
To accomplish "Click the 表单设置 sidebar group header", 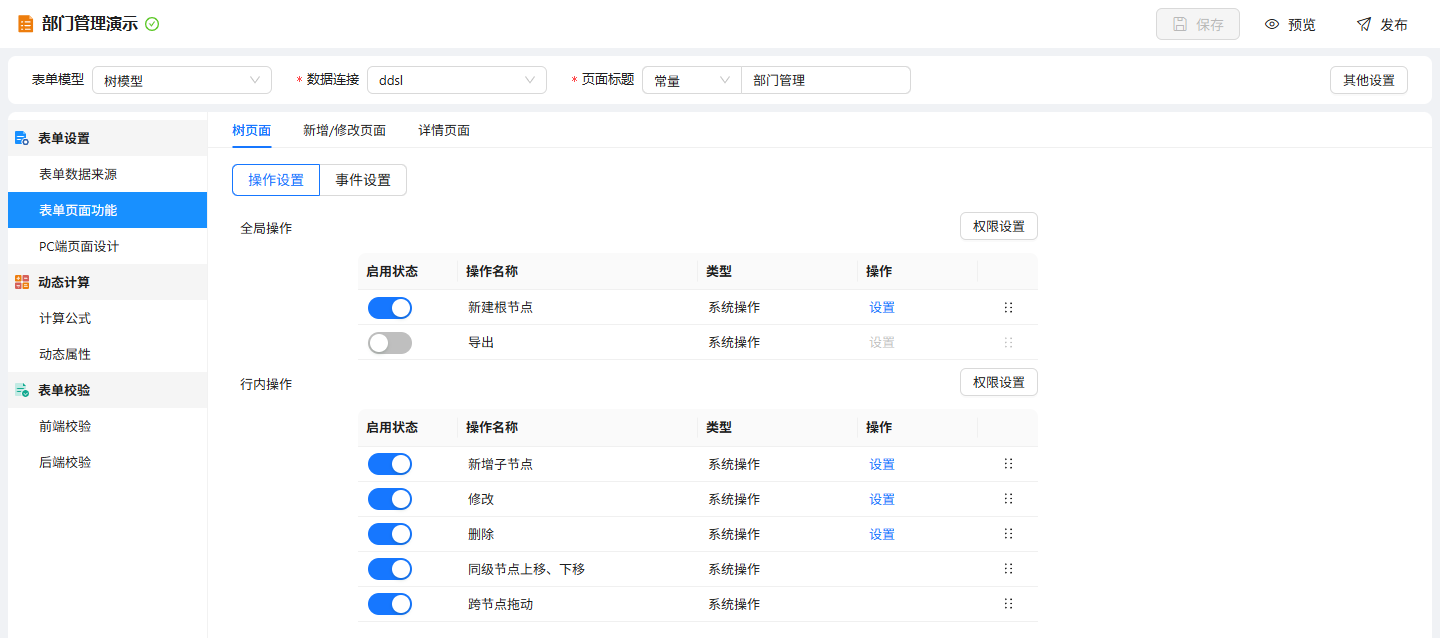I will click(108, 138).
